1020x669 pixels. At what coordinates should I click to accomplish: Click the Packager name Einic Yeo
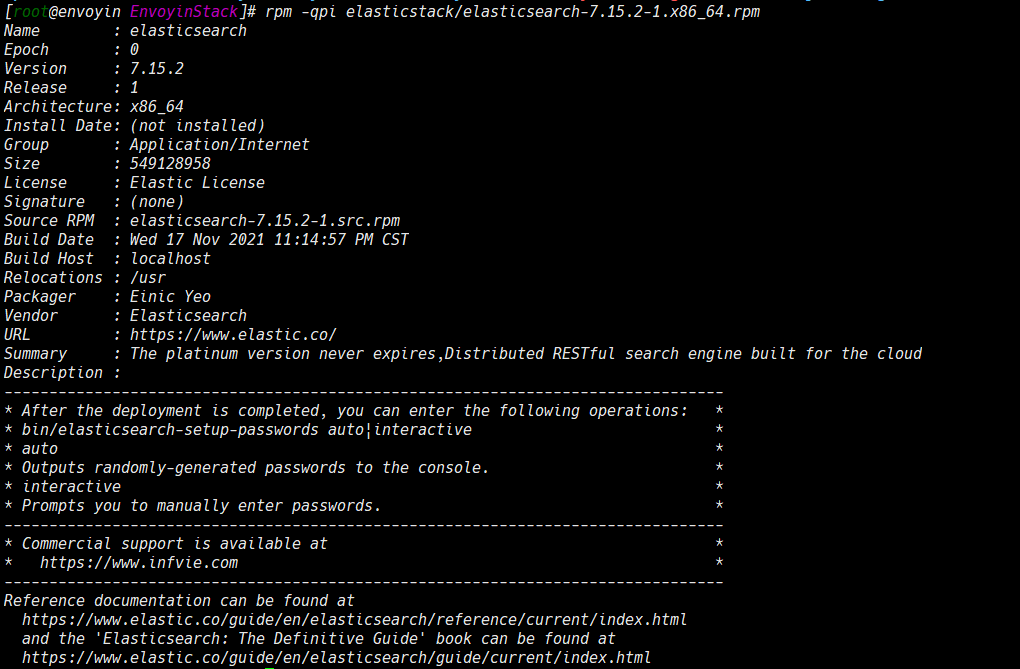click(170, 296)
